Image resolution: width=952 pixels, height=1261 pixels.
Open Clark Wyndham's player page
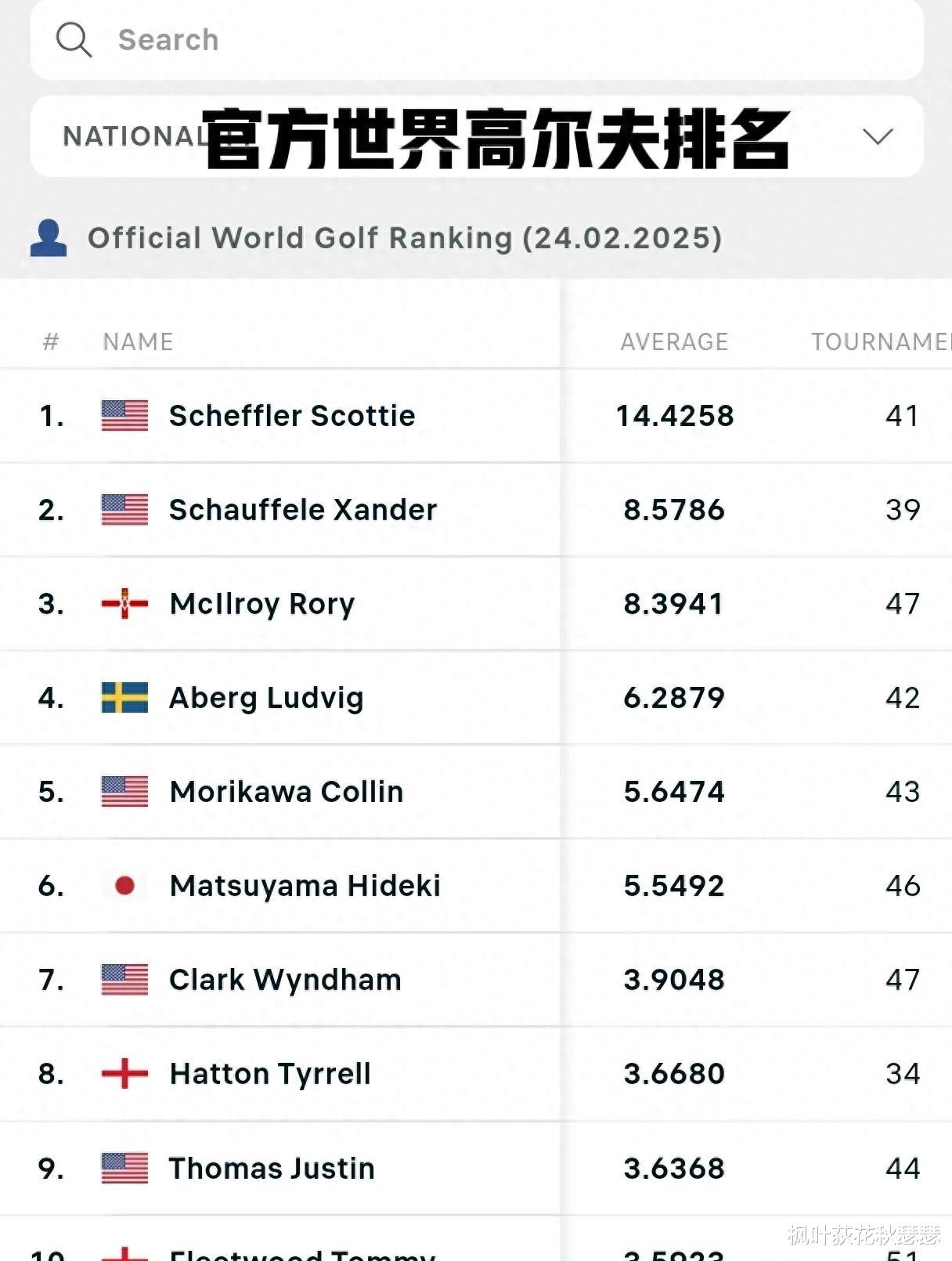pyautogui.click(x=285, y=980)
